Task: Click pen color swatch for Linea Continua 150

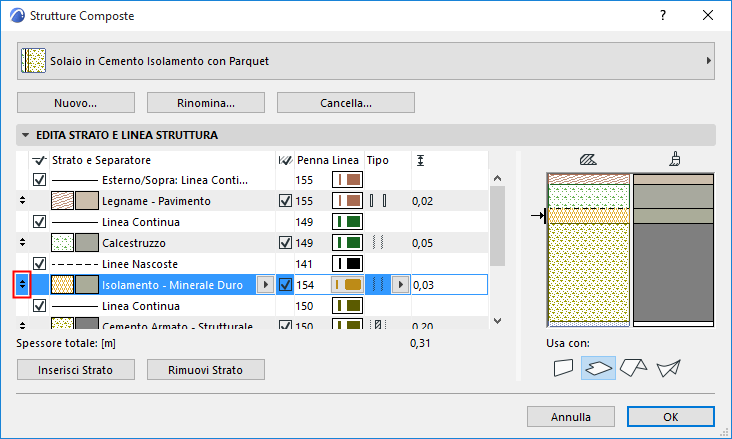Action: click(347, 305)
